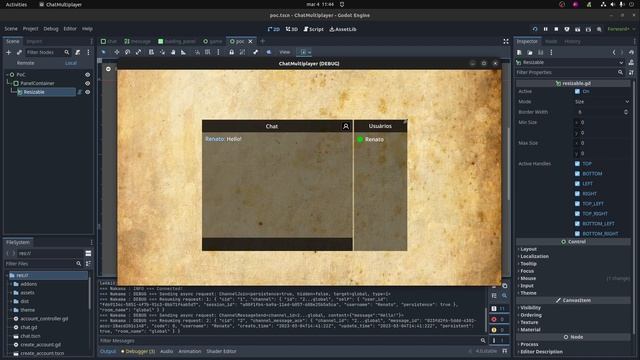Viewport: 640px width, 360px height.
Task: Select the Move Mode tool
Action: coord(117,52)
